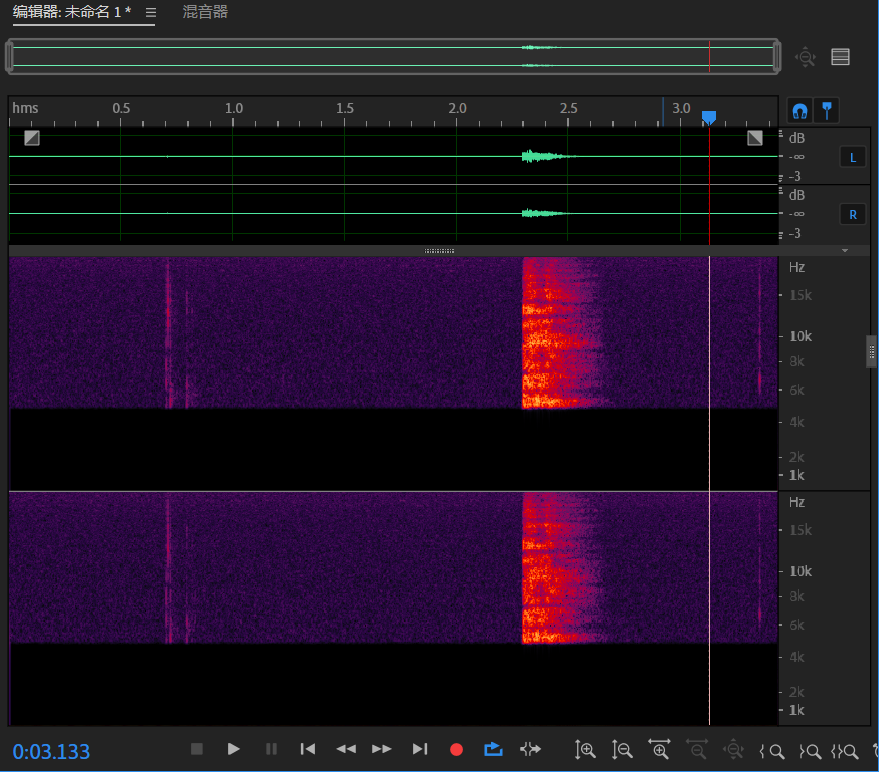Select the 编辑器: 未命名 1 tab
879x772 pixels.
[72, 12]
